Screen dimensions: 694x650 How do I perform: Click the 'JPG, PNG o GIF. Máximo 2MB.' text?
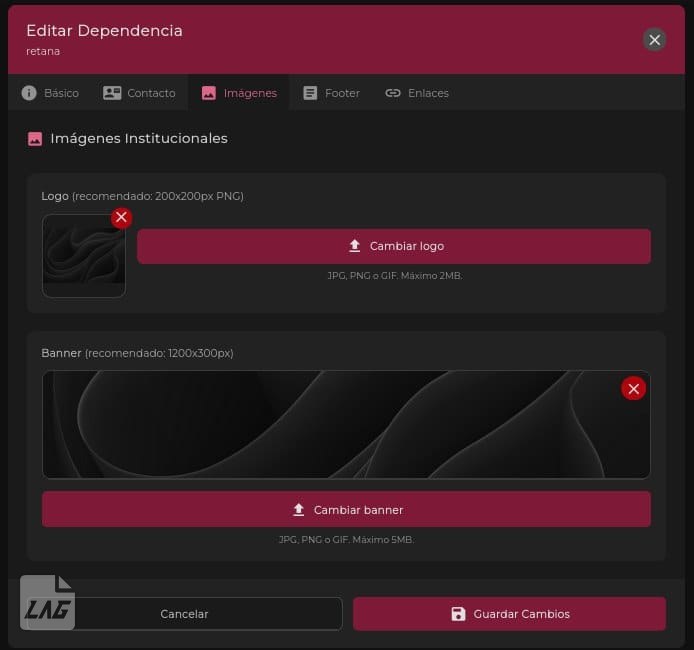click(x=395, y=276)
